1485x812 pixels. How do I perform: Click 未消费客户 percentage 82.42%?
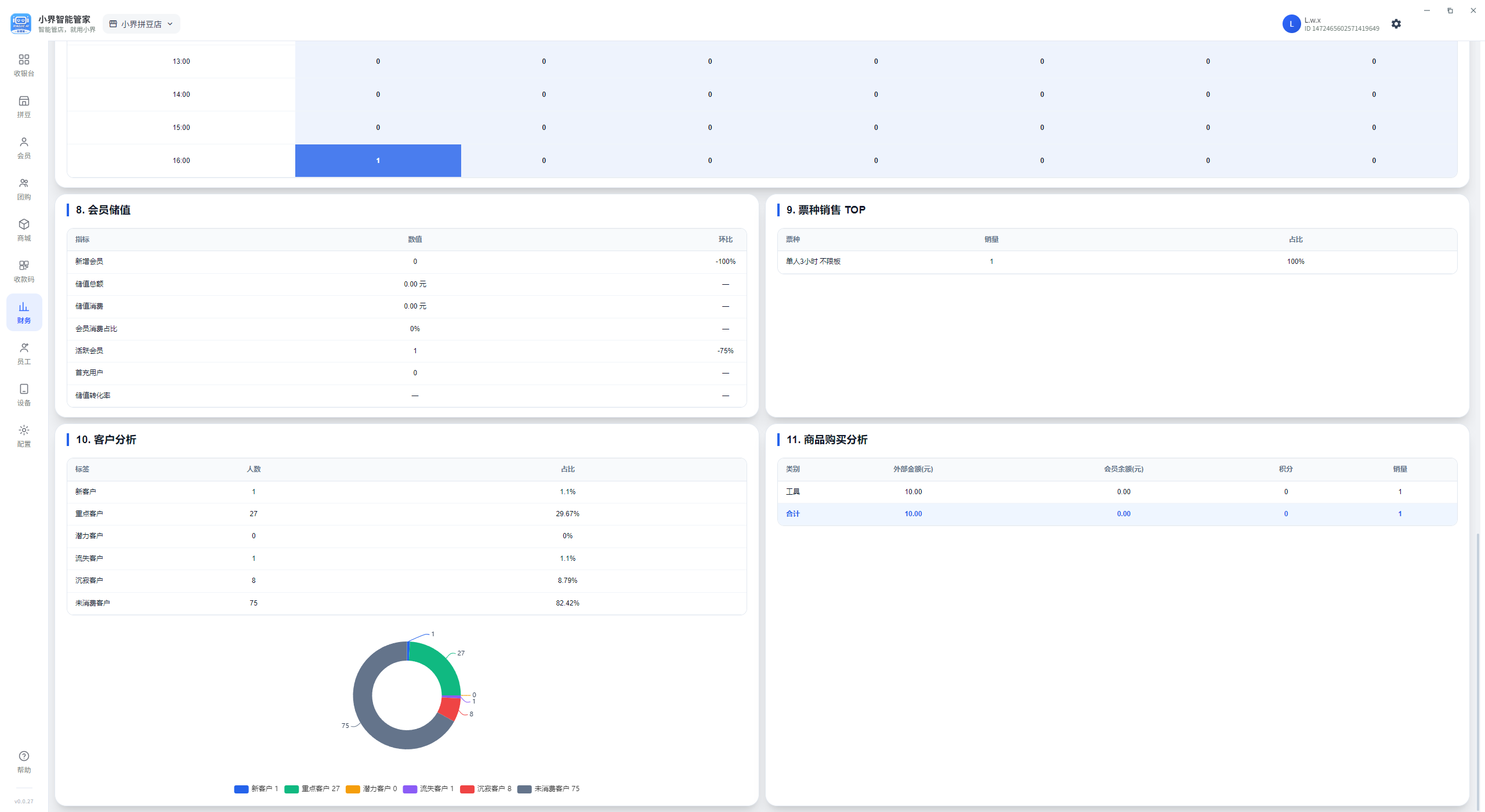567,603
